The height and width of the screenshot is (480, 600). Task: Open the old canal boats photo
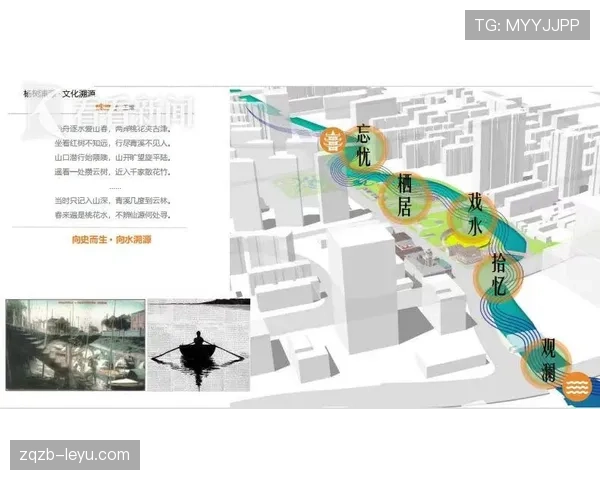click(x=76, y=345)
